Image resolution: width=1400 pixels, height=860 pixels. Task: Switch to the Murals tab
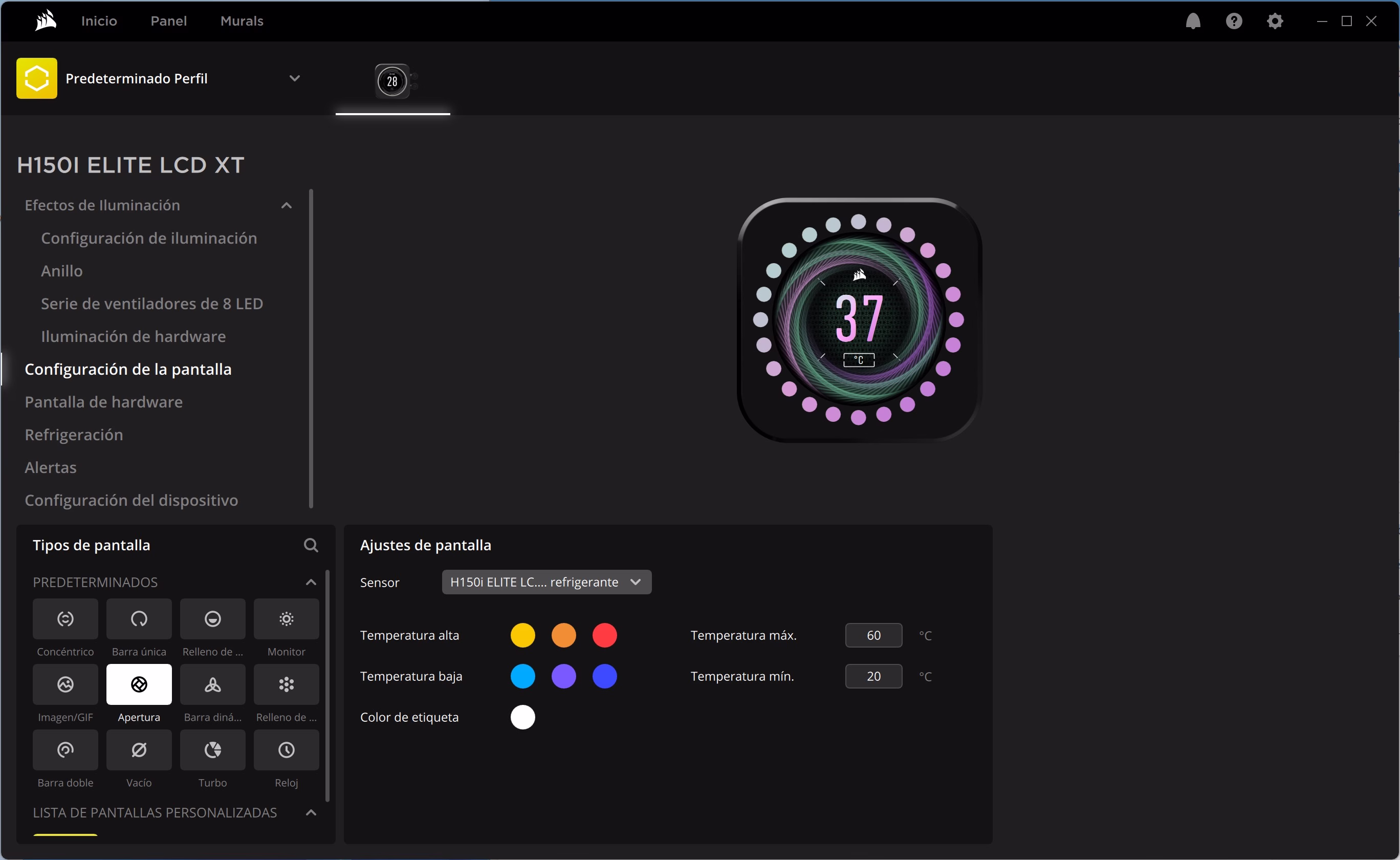point(242,21)
